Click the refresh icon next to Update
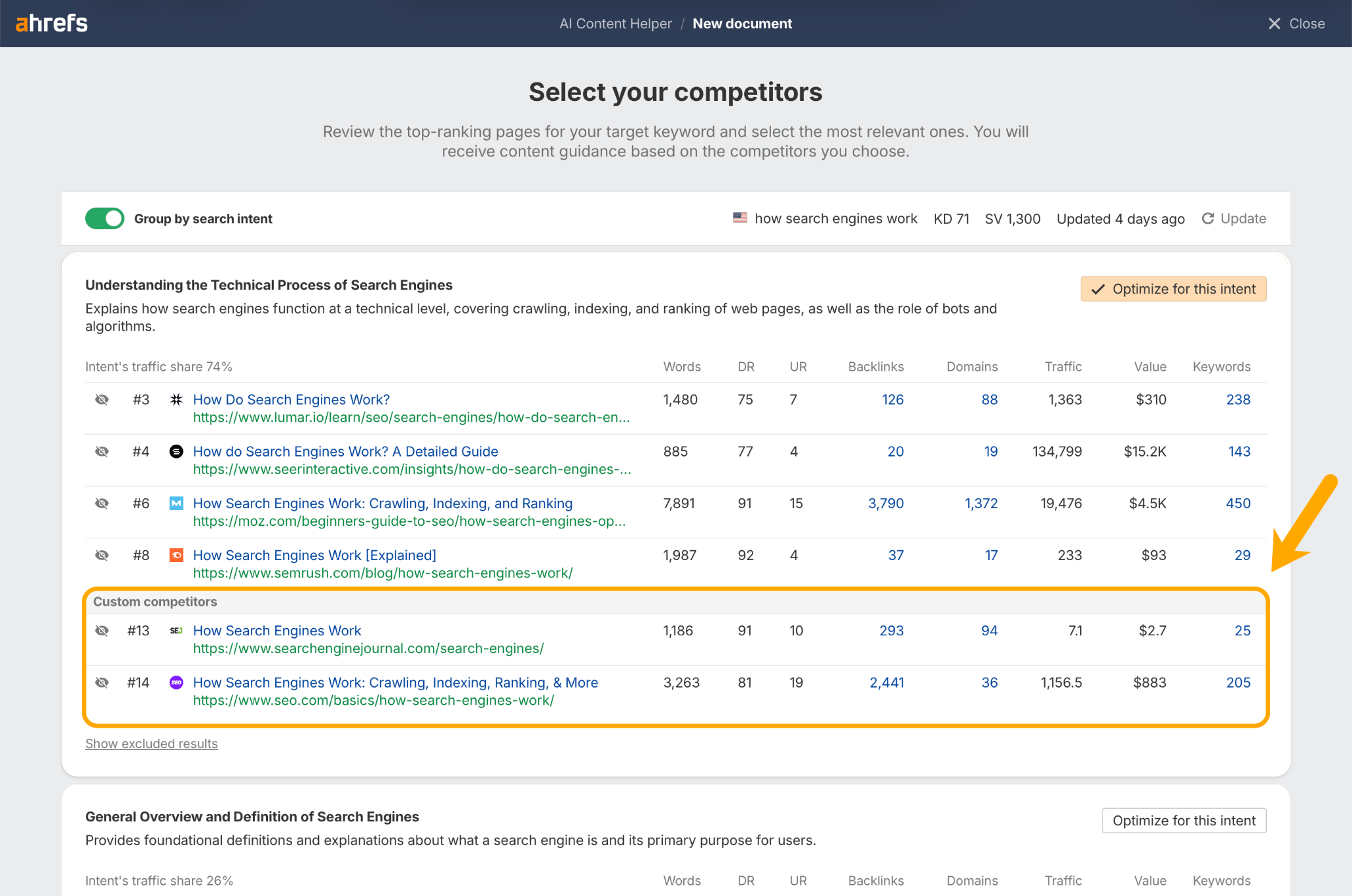 [x=1208, y=218]
